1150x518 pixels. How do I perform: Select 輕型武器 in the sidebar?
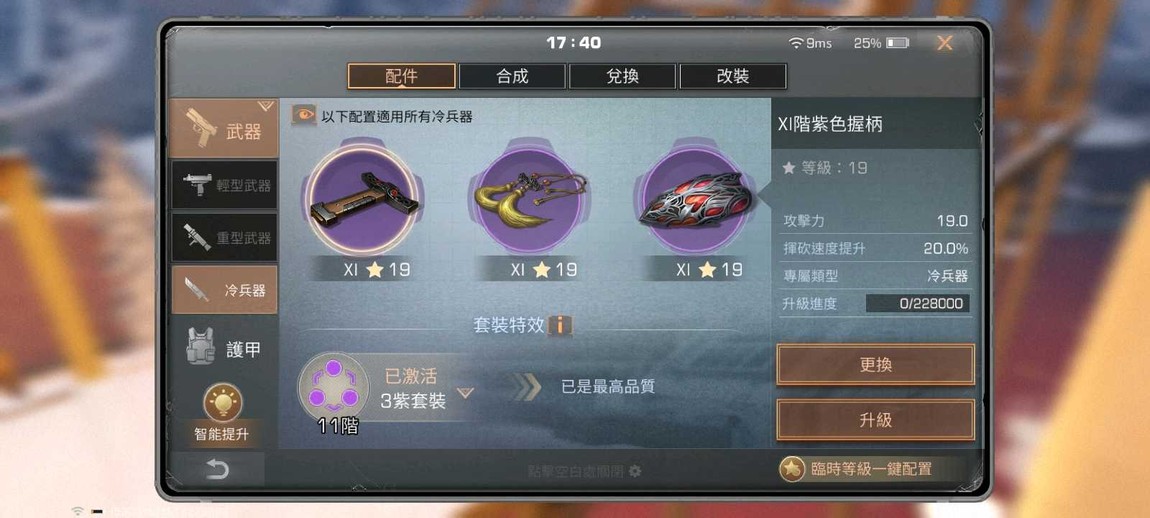(224, 186)
